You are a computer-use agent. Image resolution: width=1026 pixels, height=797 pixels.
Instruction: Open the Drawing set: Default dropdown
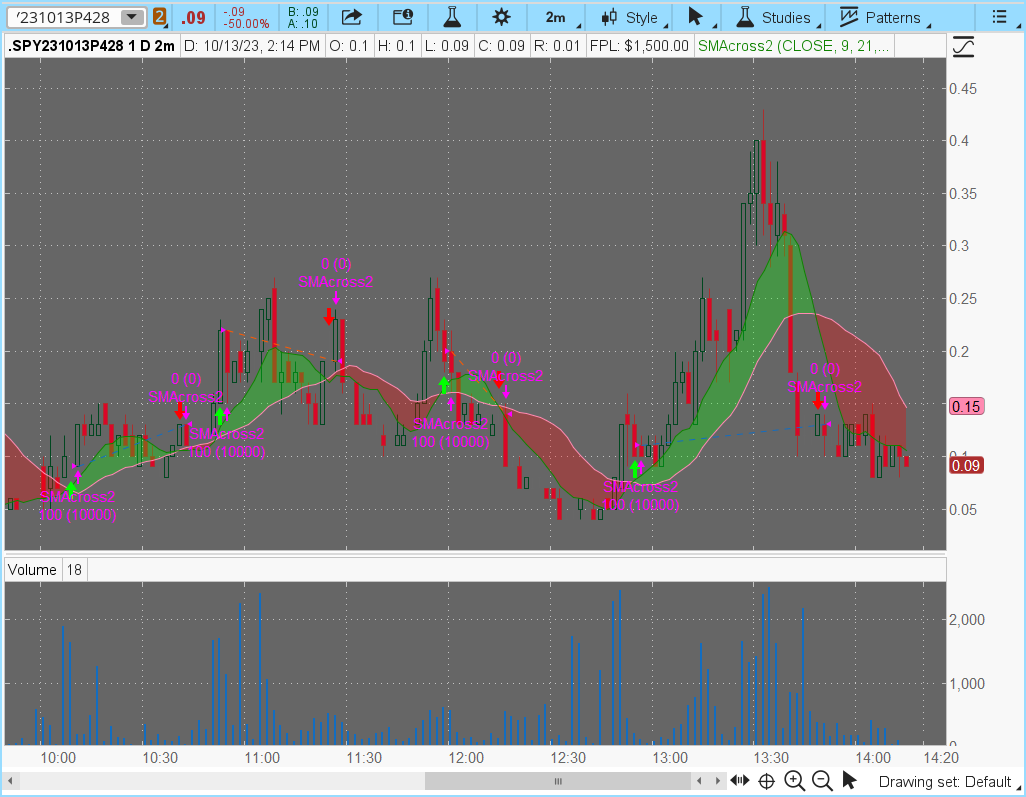click(x=945, y=782)
